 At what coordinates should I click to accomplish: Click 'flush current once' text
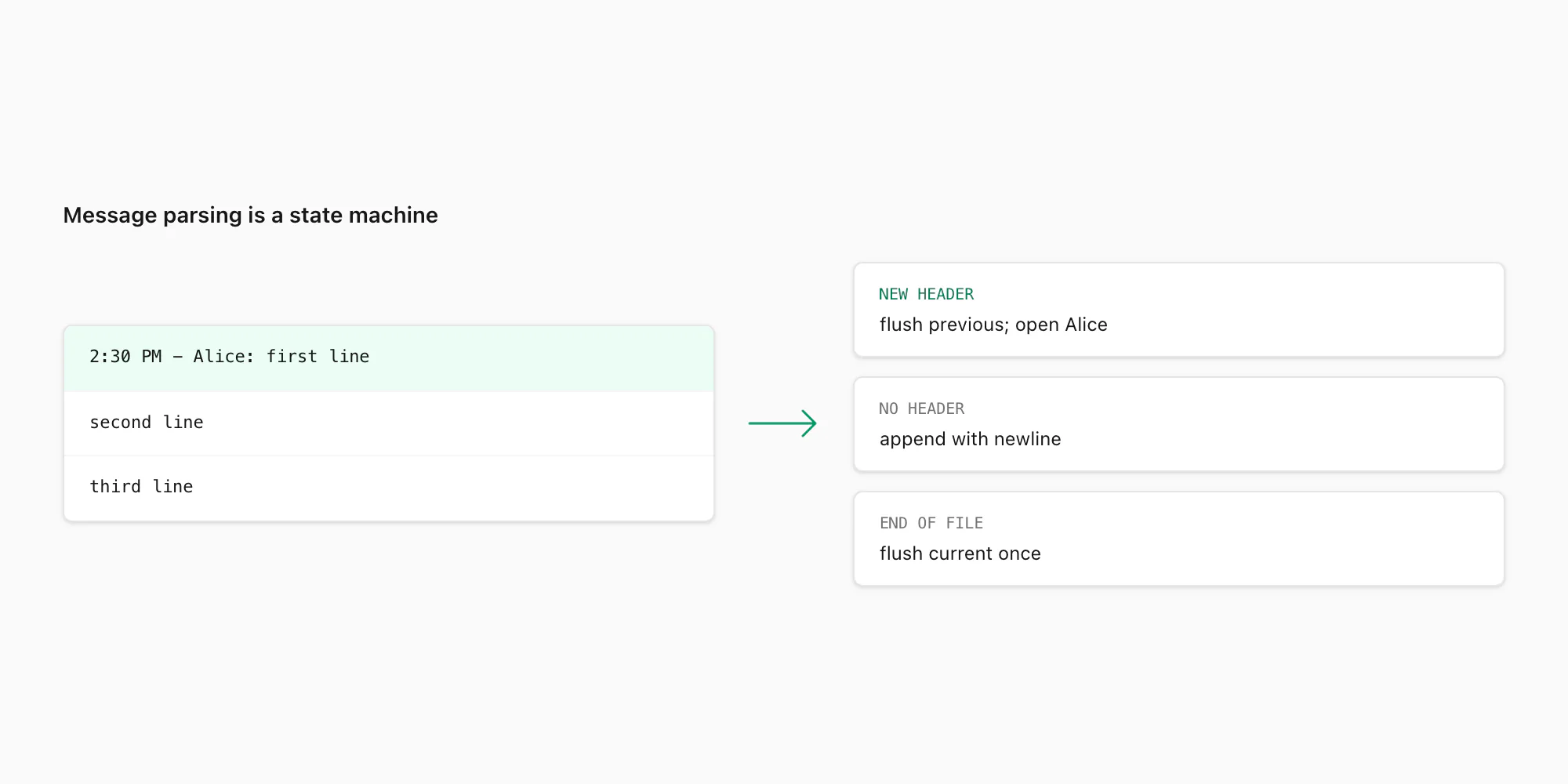pyautogui.click(x=960, y=554)
